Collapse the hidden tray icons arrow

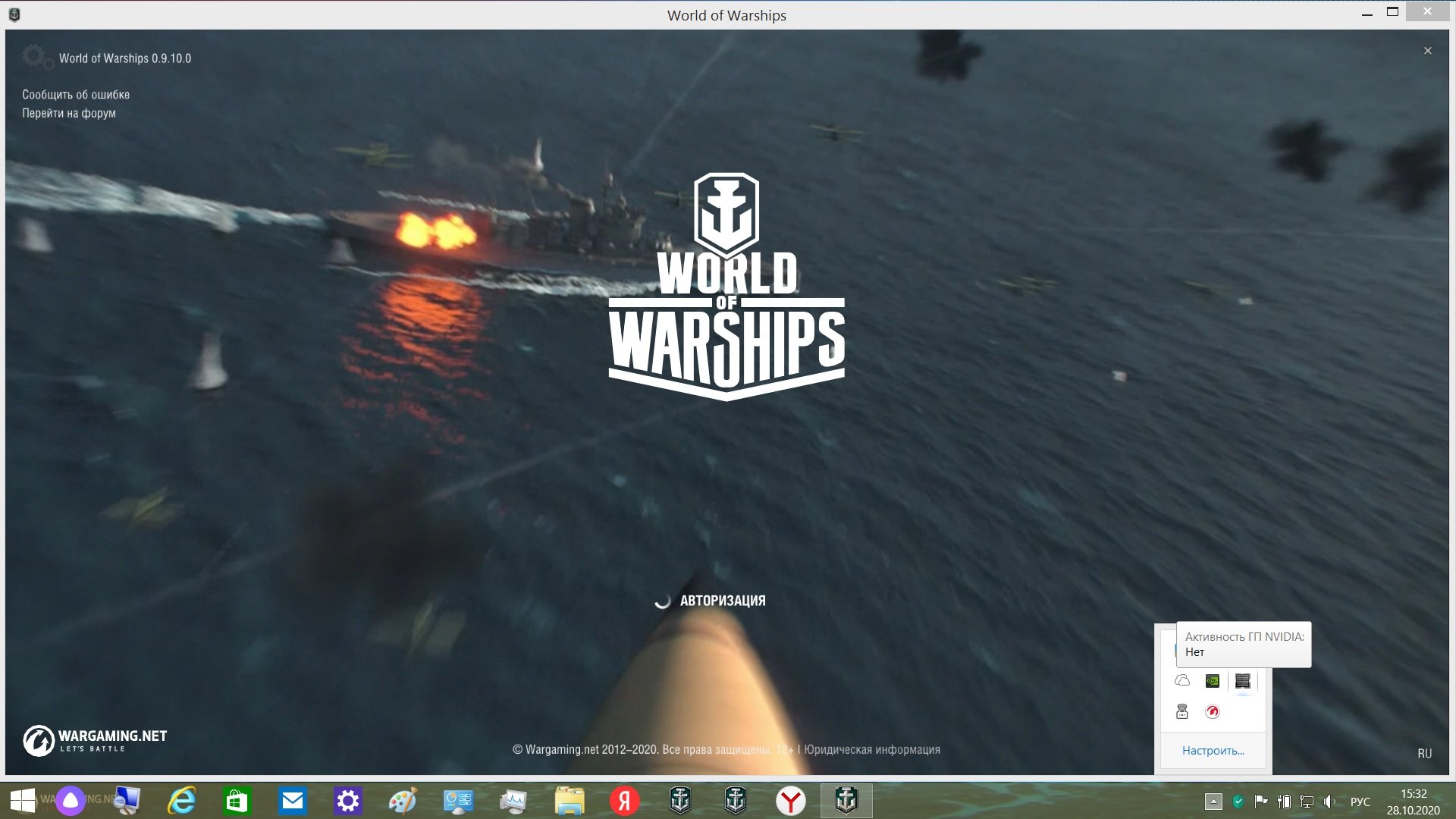click(1213, 802)
